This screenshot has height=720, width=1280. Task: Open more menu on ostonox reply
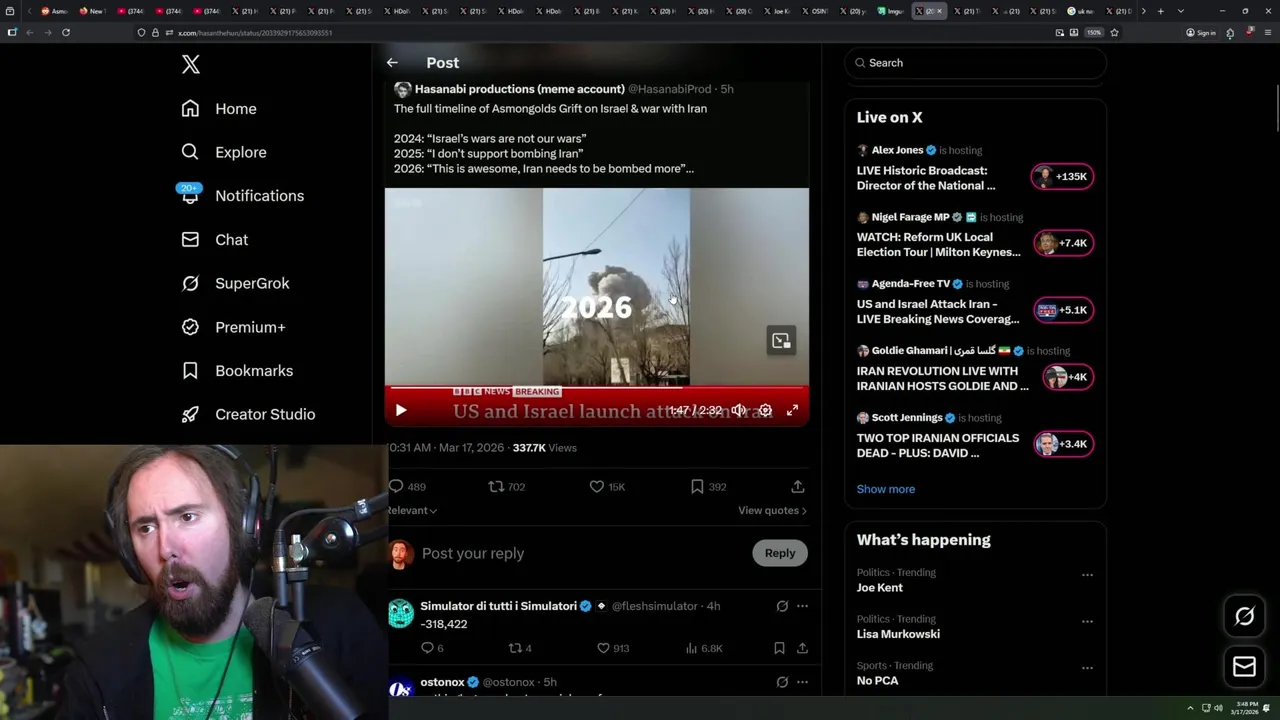[802, 682]
